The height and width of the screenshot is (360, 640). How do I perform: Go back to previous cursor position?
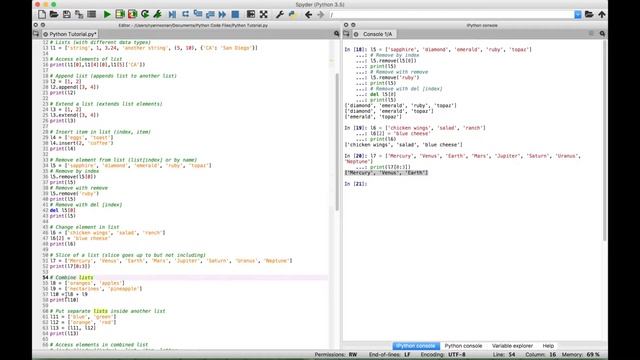coord(309,14)
